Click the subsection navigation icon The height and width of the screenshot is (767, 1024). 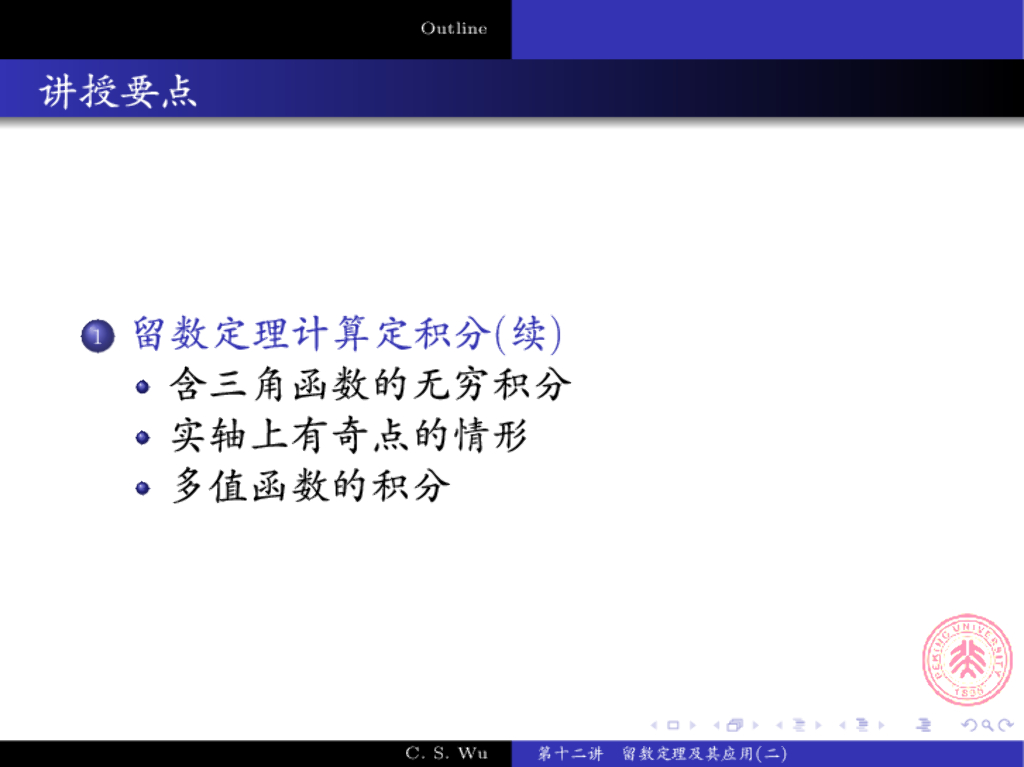(x=799, y=725)
